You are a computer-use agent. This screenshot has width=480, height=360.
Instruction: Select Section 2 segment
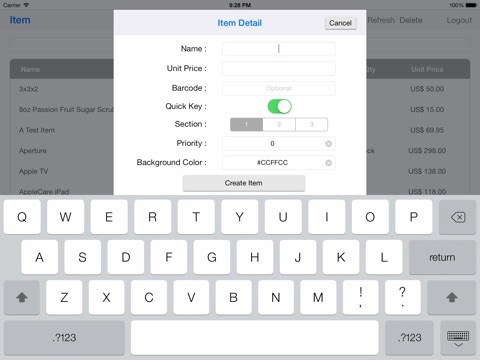(x=279, y=124)
